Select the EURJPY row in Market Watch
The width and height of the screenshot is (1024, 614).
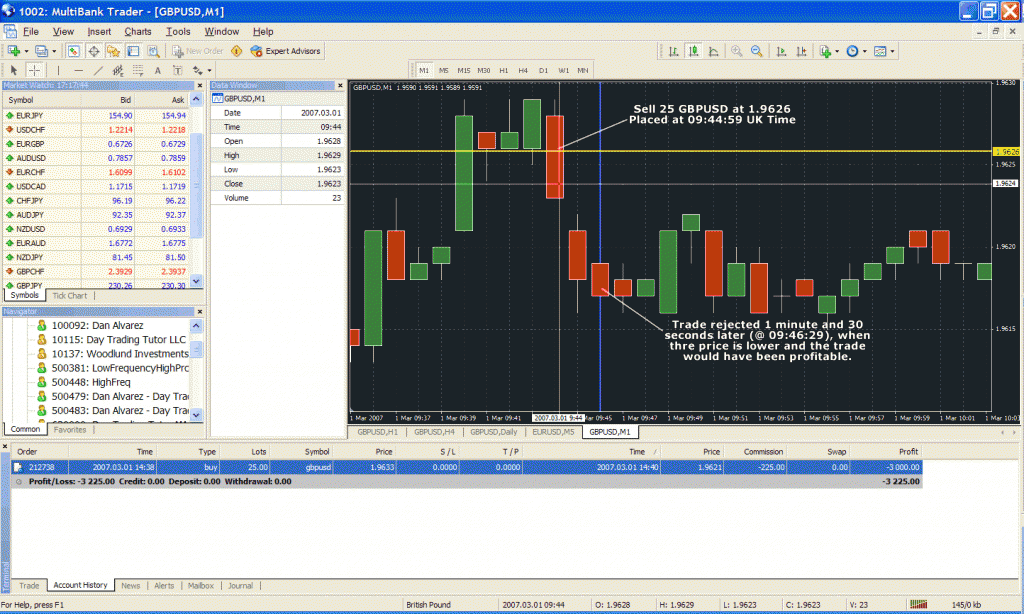tap(96, 116)
